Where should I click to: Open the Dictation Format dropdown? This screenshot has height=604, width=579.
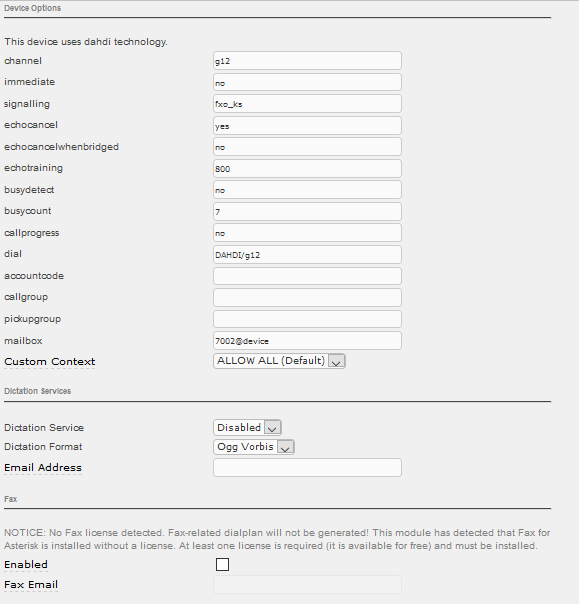click(253, 447)
